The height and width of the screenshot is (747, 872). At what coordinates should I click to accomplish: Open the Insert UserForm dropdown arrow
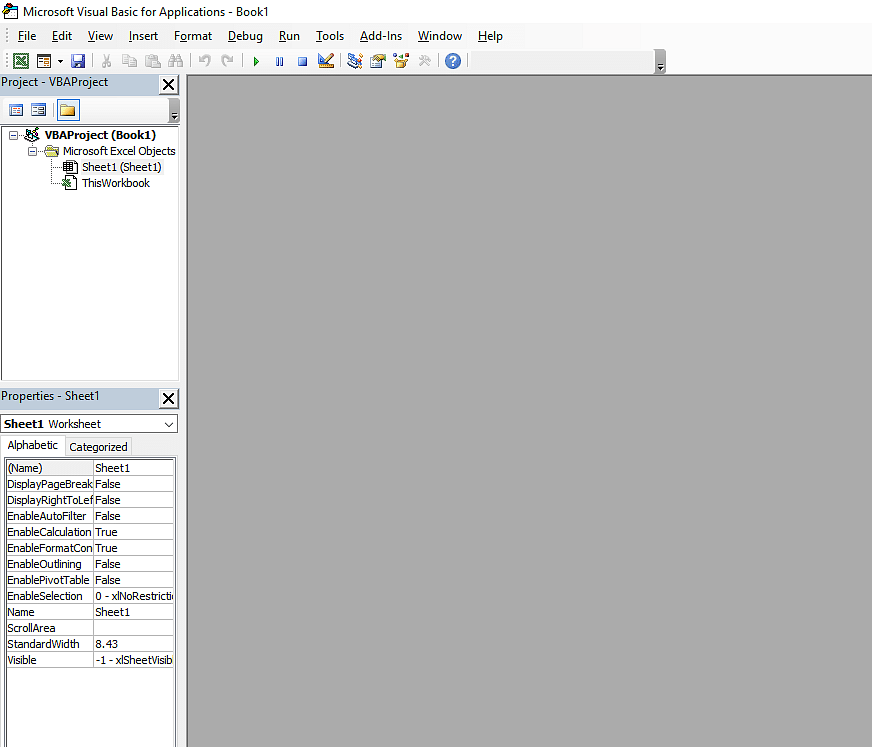(60, 61)
